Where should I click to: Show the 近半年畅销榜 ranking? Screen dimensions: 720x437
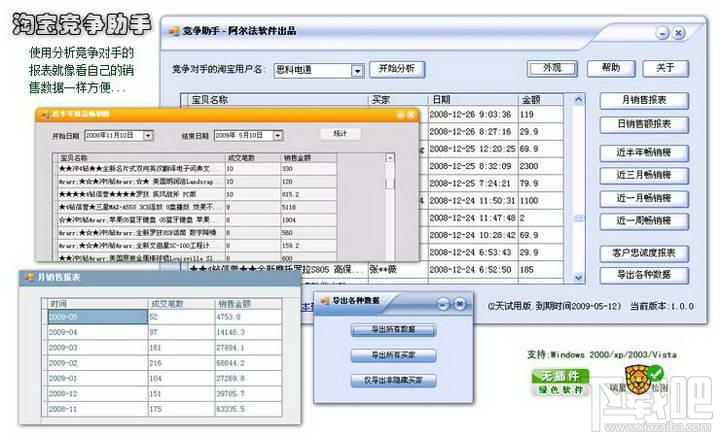(x=644, y=153)
